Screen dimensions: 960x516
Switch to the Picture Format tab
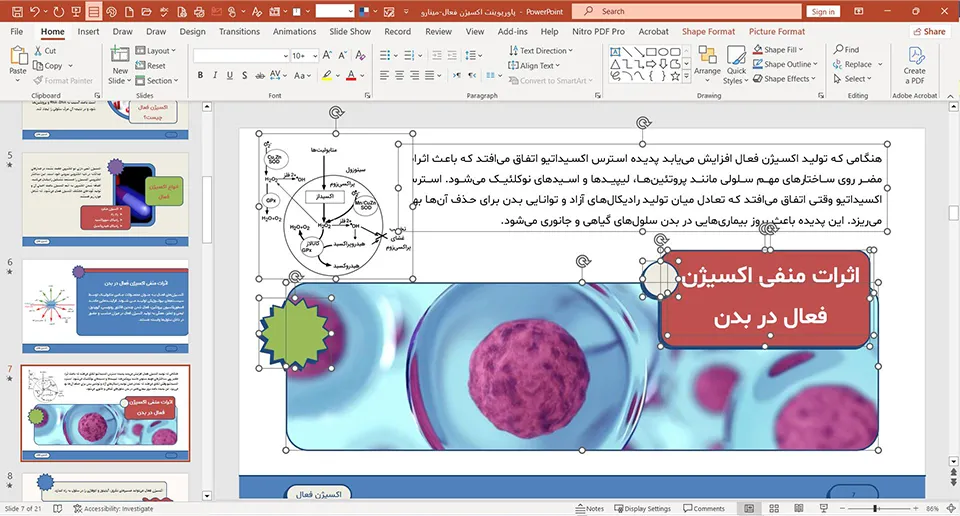tap(777, 31)
